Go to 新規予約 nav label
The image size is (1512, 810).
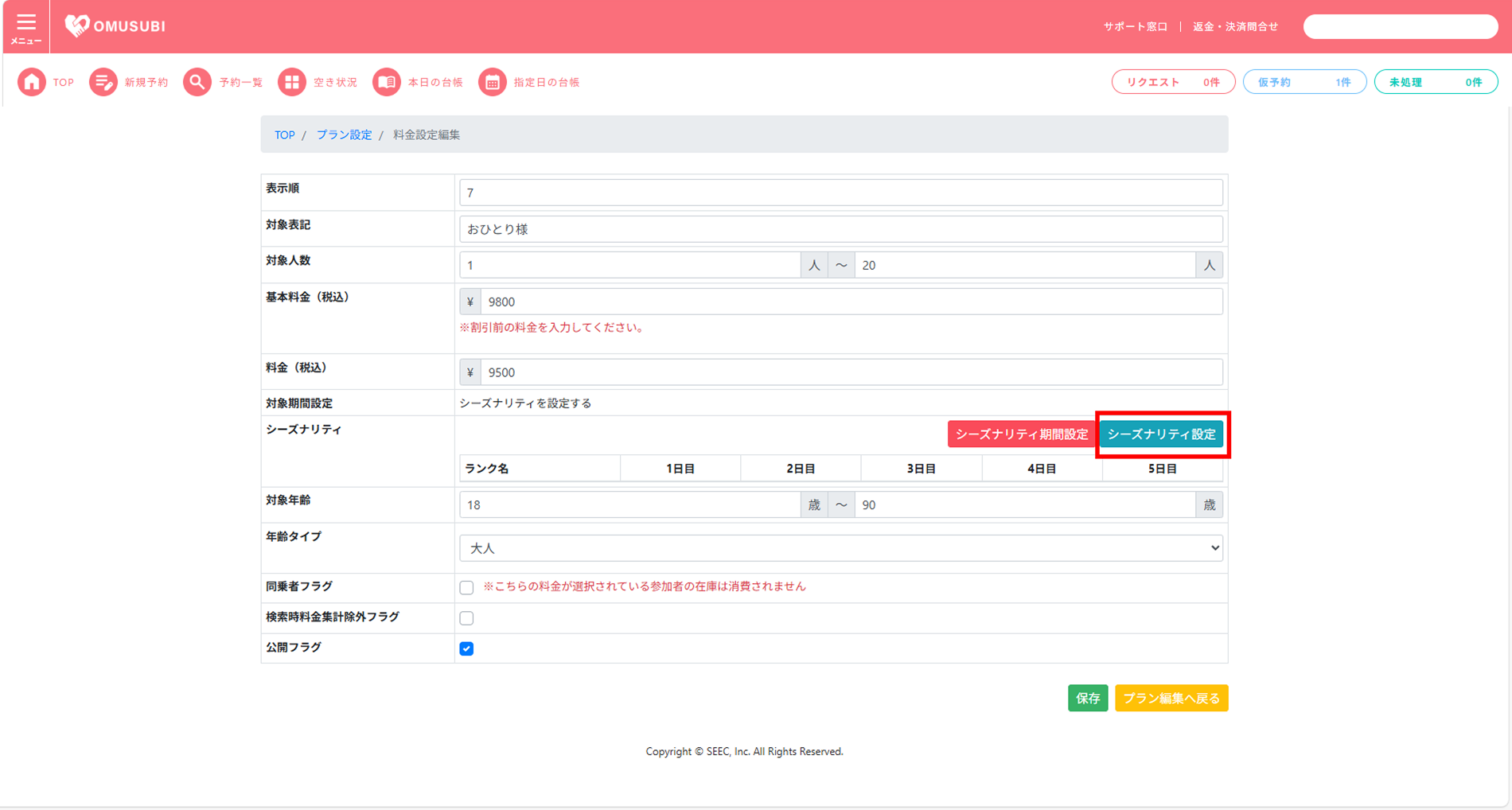146,83
